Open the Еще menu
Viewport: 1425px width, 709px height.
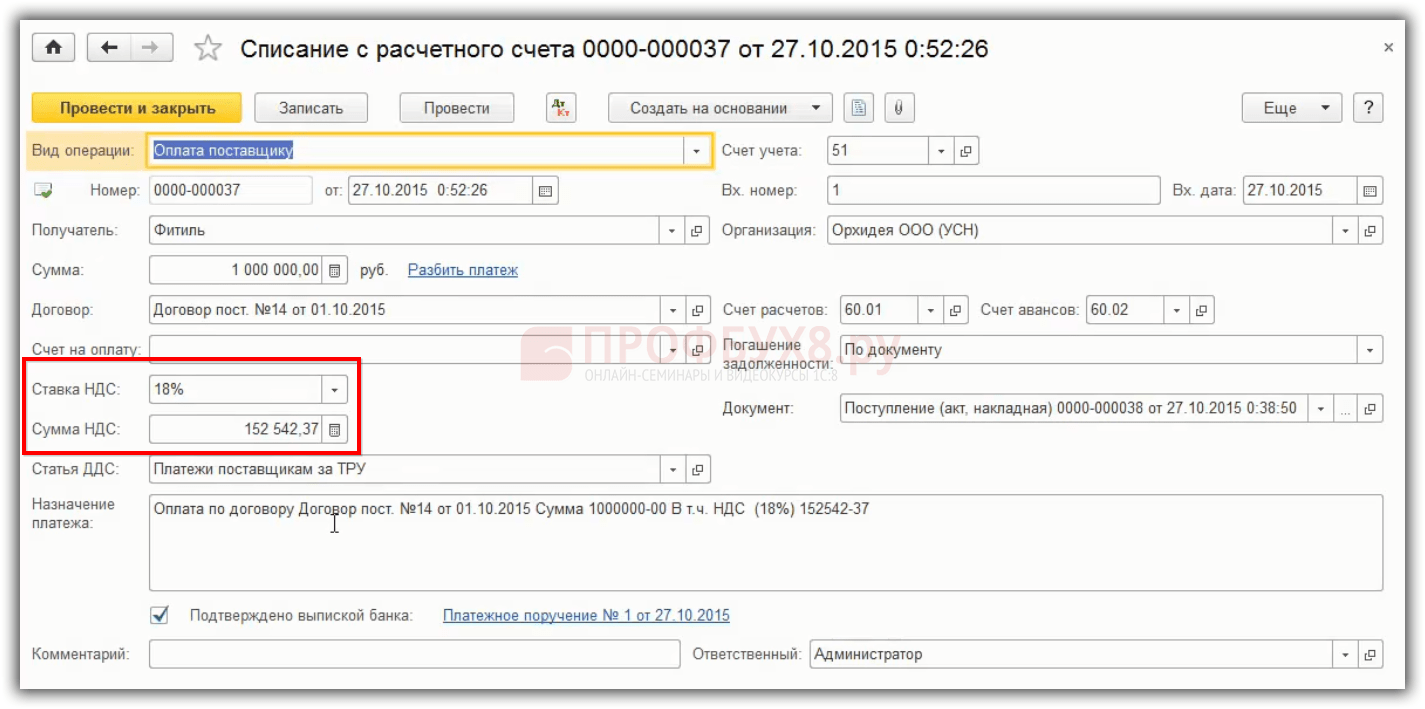click(x=1291, y=108)
